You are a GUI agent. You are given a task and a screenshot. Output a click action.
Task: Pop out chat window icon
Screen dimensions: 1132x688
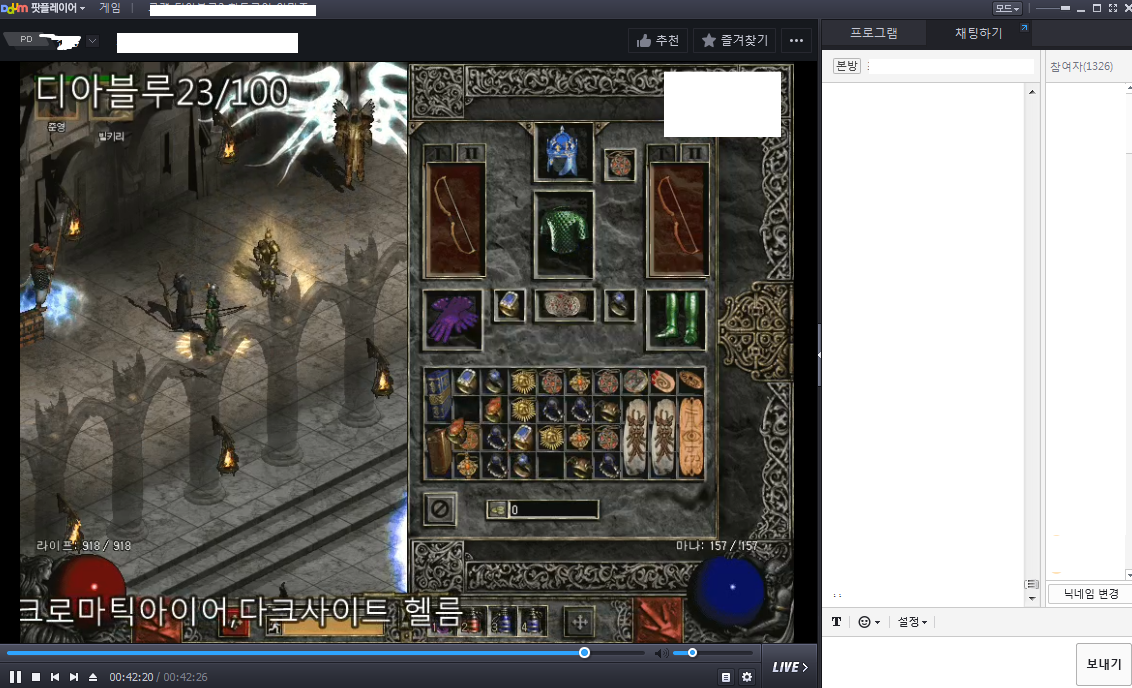(x=1024, y=27)
